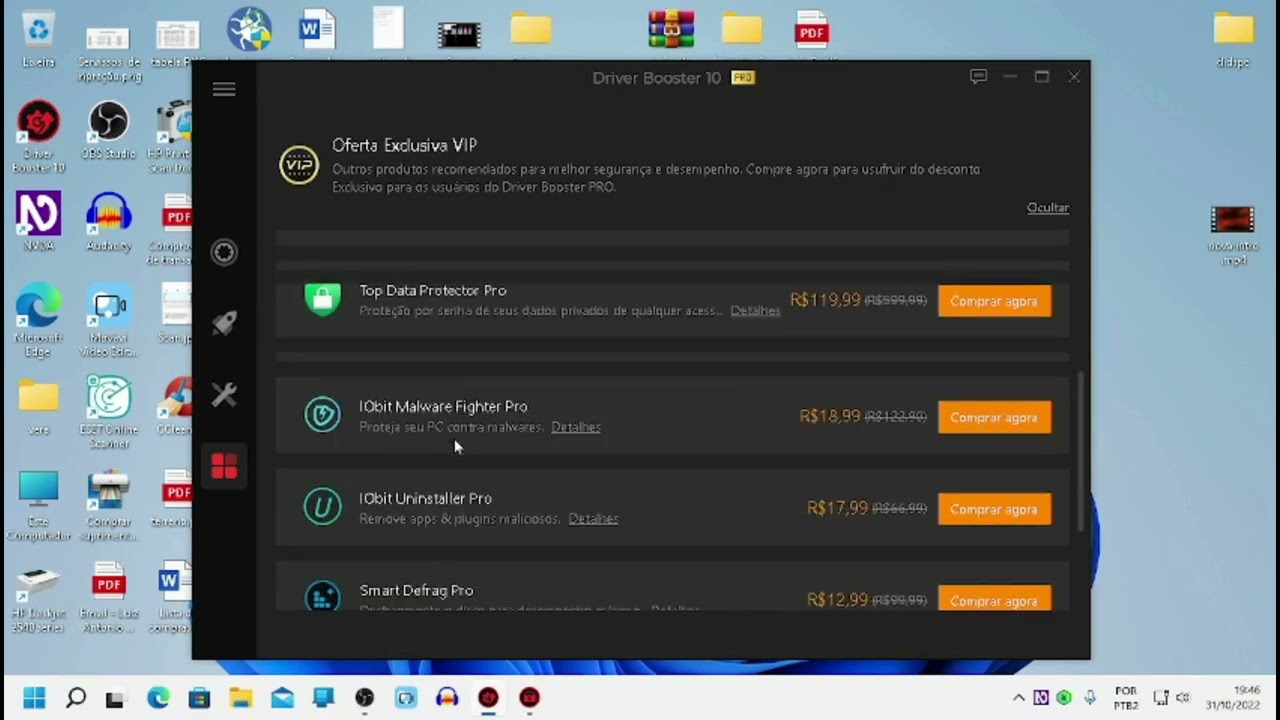This screenshot has height=720, width=1280.
Task: Click the POR PTB2 language indicator
Action: [1126, 698]
